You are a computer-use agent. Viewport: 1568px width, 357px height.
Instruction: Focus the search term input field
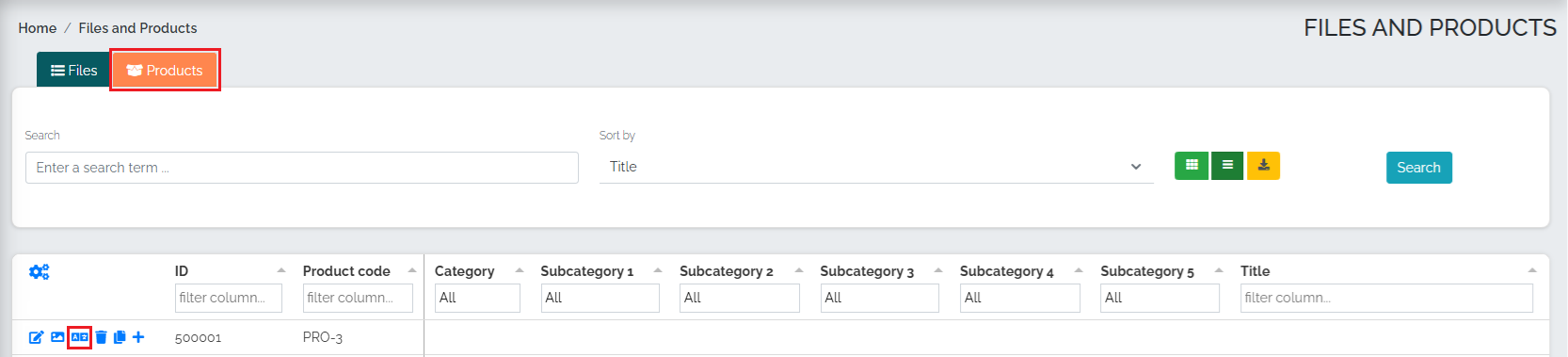[302, 168]
